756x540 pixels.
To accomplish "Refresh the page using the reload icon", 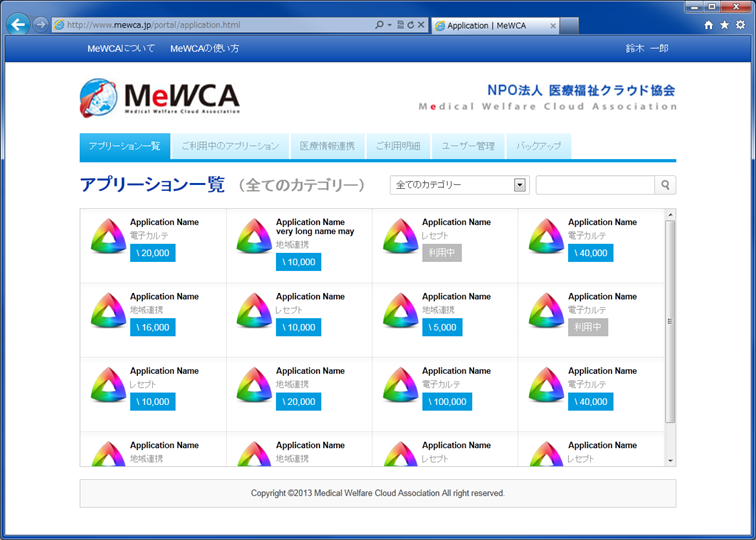I will tap(410, 24).
